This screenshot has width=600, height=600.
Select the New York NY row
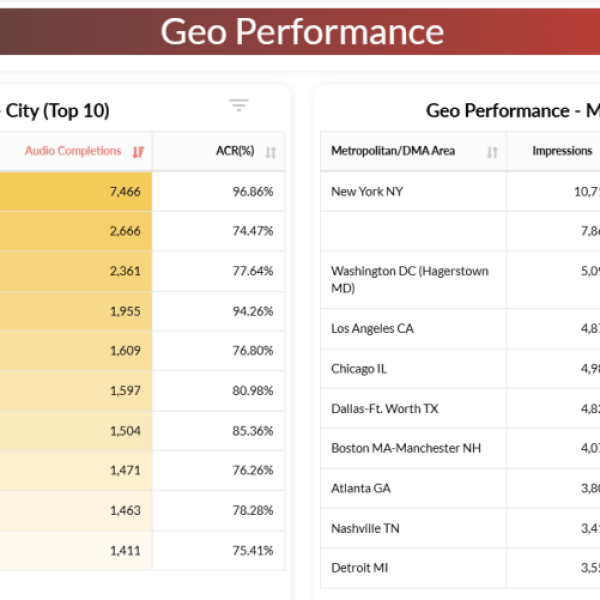click(460, 191)
